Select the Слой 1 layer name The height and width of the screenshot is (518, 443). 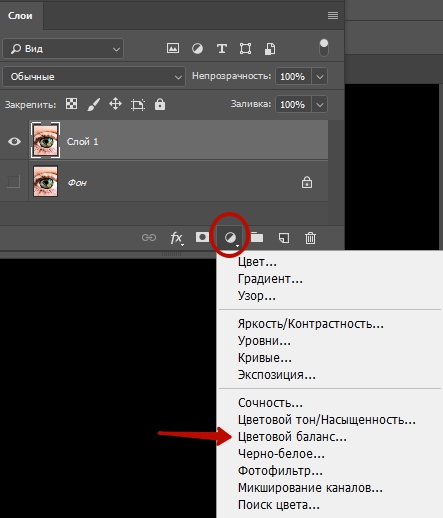pyautogui.click(x=82, y=142)
